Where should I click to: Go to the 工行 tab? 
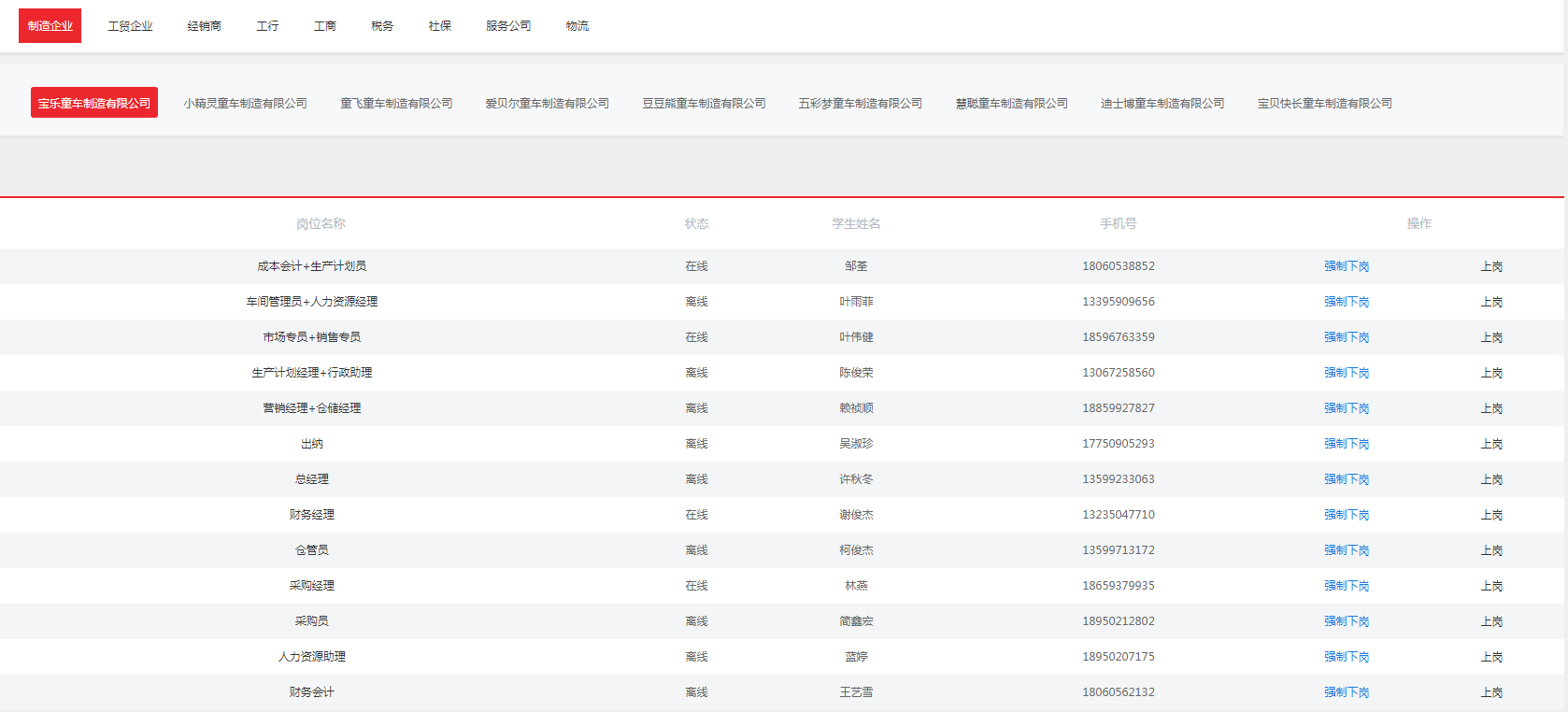coord(267,26)
